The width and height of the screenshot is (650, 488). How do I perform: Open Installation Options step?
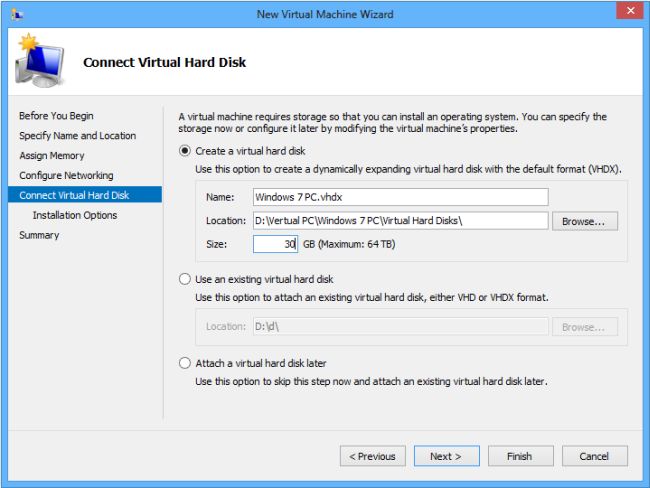(75, 215)
